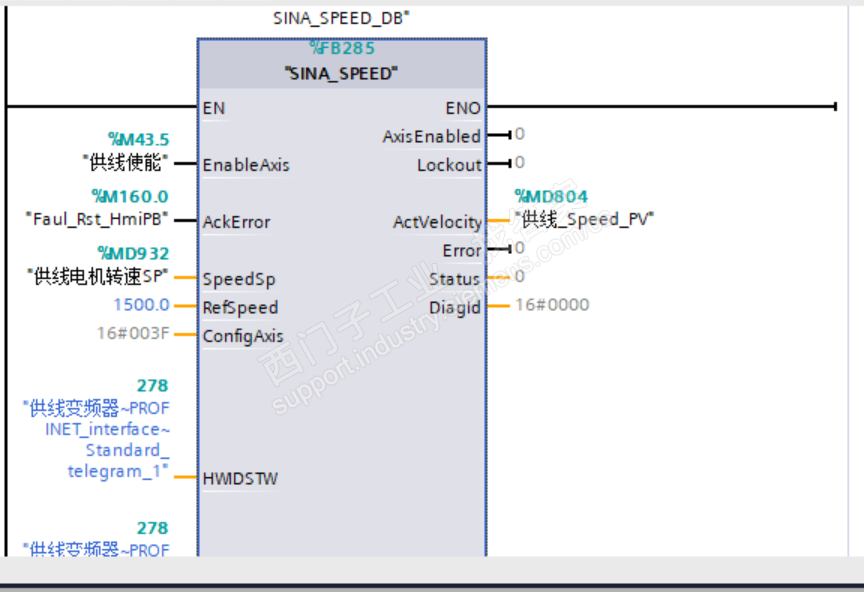Select the %MD932 address
Viewport: 864px width, 592px height.
(x=133, y=253)
